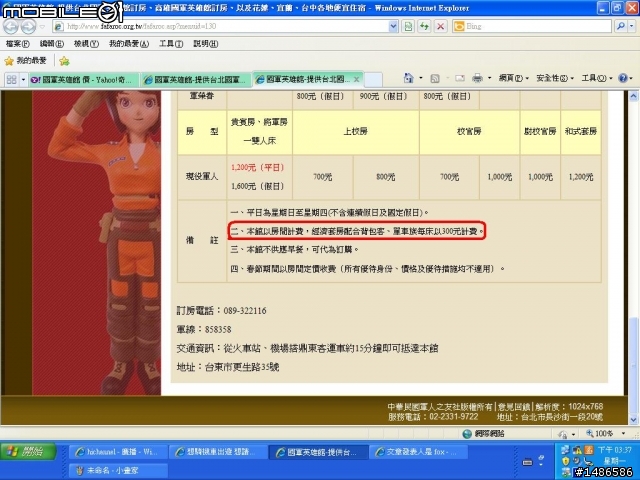
Task: Click the language bar keyboard icon
Action: click(527, 462)
